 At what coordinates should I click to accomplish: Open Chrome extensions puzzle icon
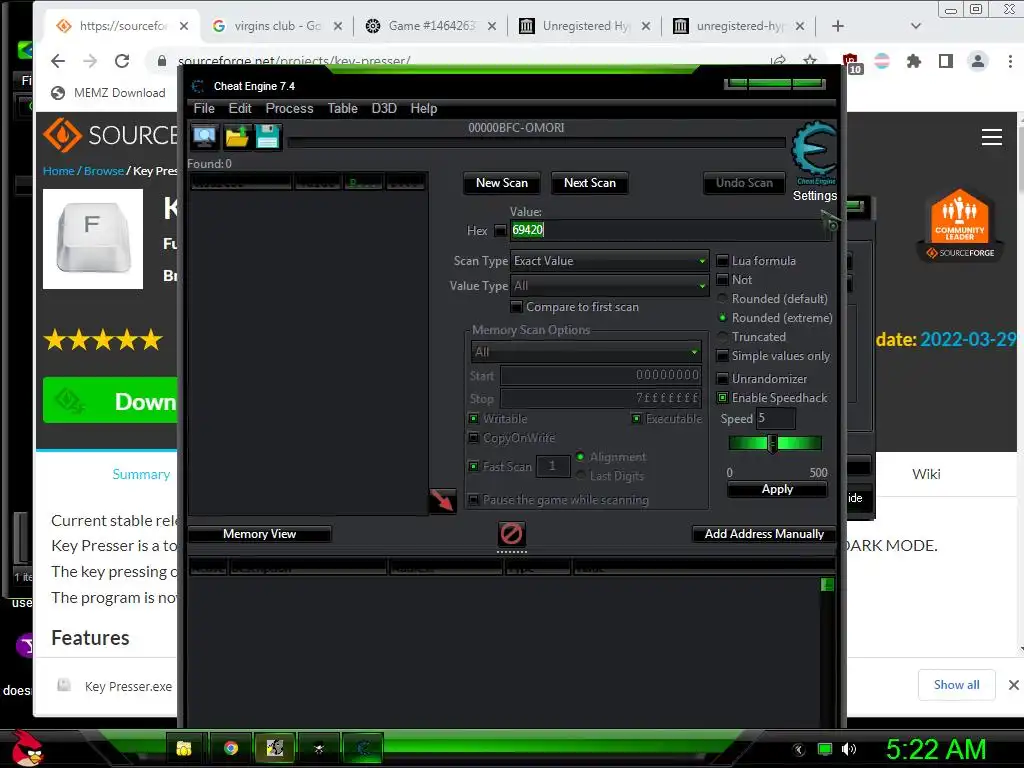914,61
